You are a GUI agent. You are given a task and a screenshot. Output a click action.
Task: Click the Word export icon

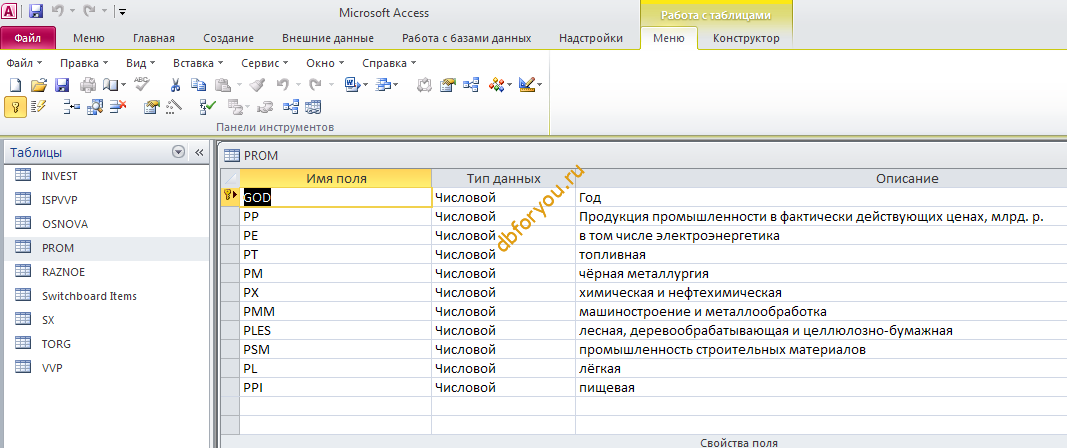pyautogui.click(x=352, y=85)
